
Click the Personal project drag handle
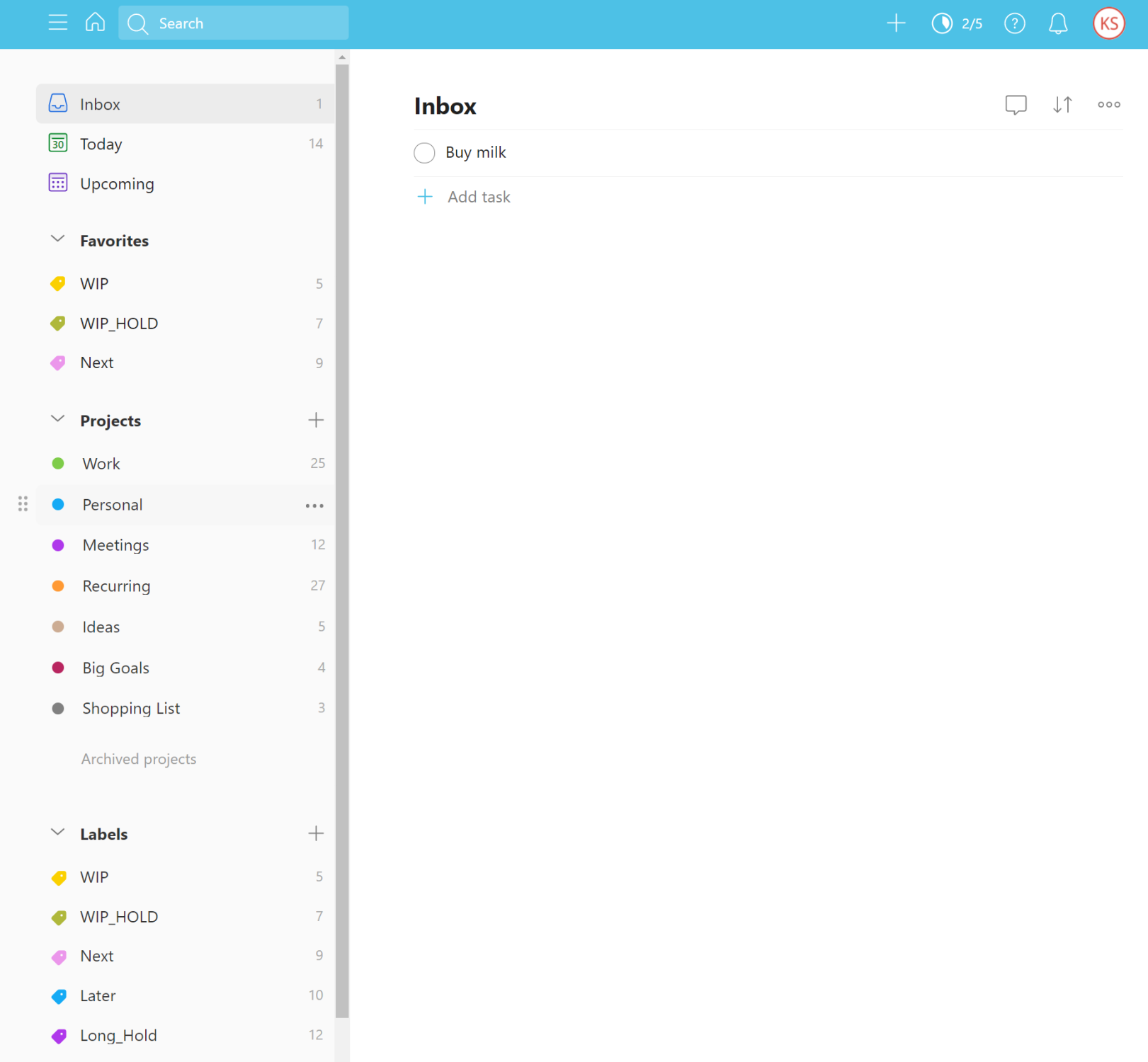tap(23, 503)
